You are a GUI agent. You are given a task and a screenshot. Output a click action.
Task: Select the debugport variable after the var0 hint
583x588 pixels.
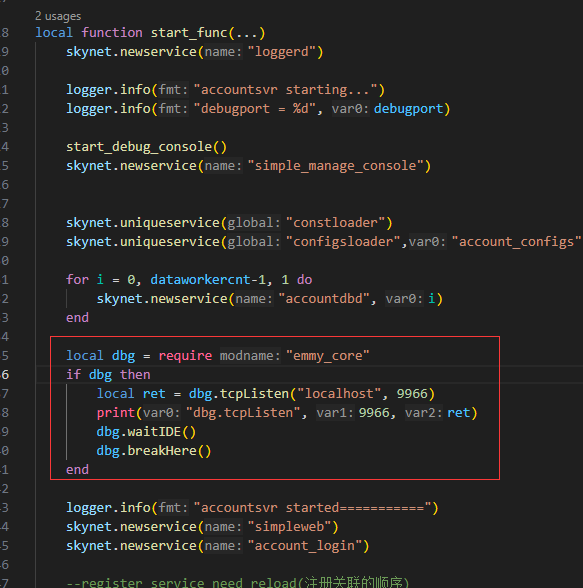click(408, 109)
